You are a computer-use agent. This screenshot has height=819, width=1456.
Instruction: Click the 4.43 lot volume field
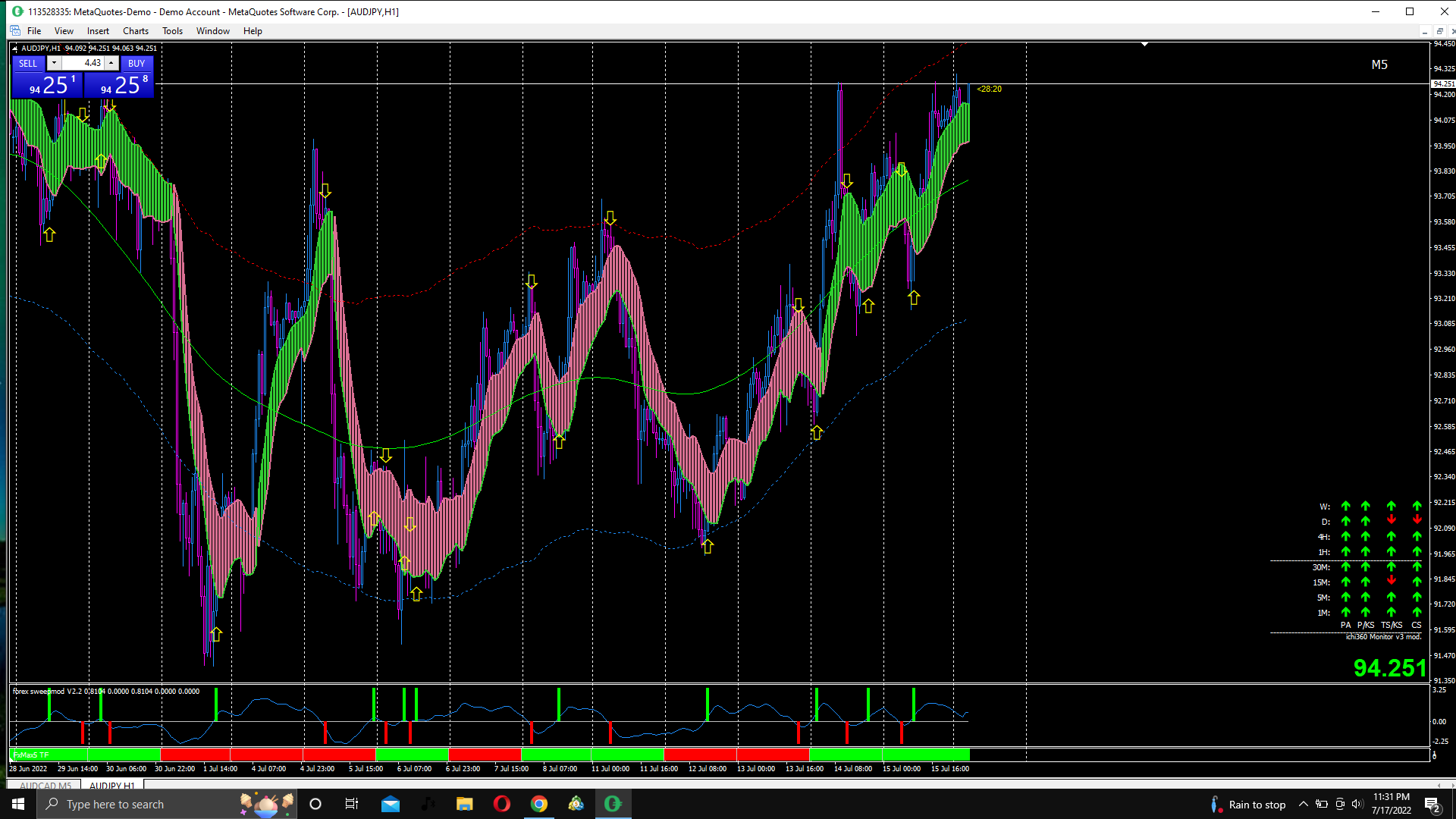click(83, 63)
